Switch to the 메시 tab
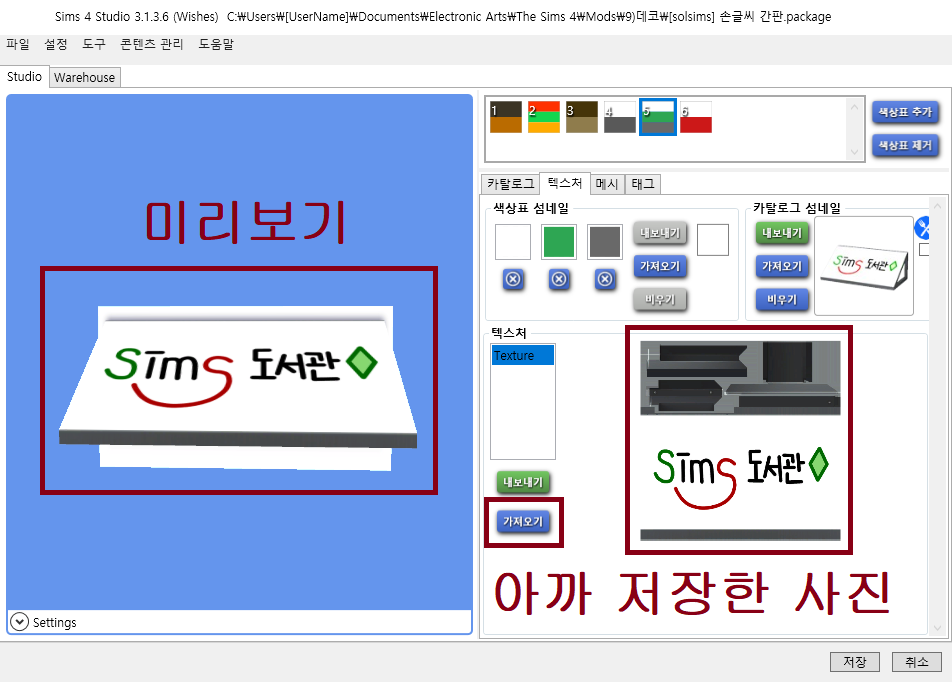 pos(607,183)
